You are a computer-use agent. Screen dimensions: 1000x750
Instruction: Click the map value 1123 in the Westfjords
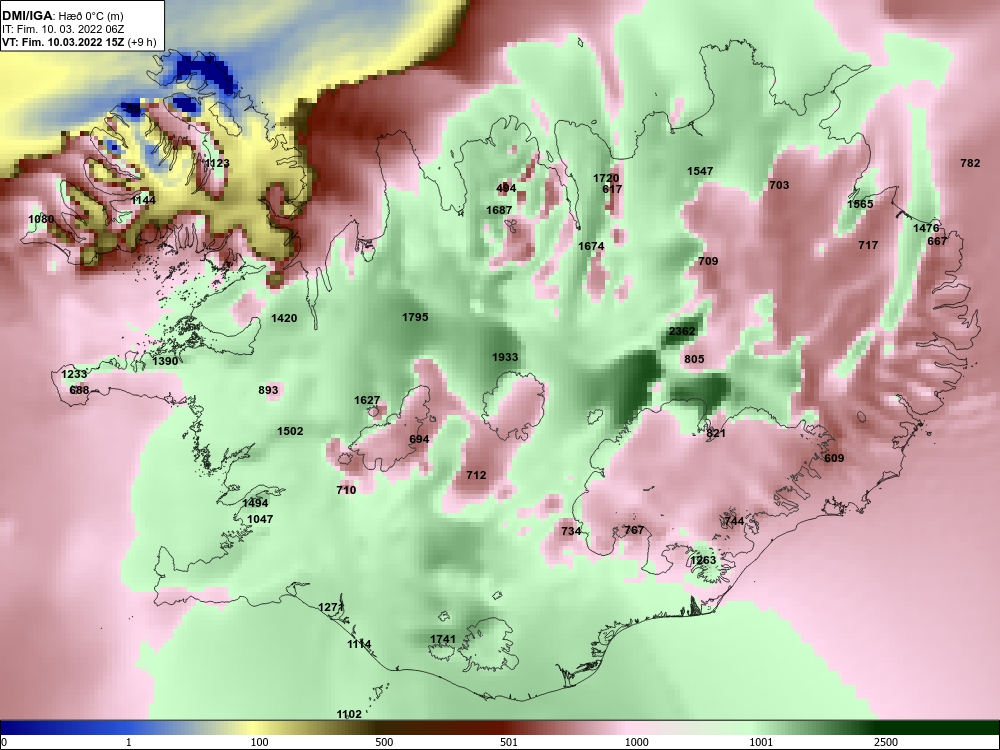coord(217,163)
